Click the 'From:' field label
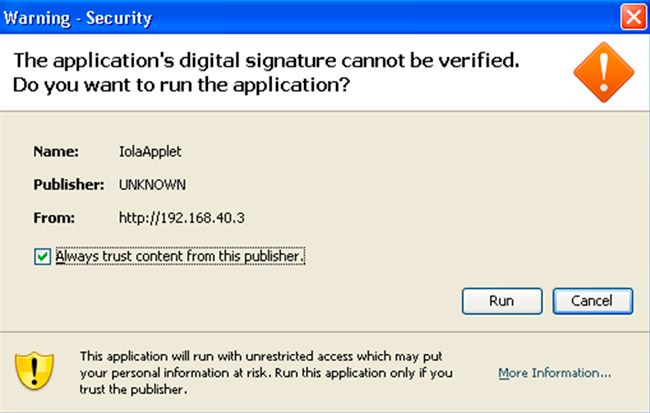This screenshot has height=413, width=650. (x=54, y=218)
